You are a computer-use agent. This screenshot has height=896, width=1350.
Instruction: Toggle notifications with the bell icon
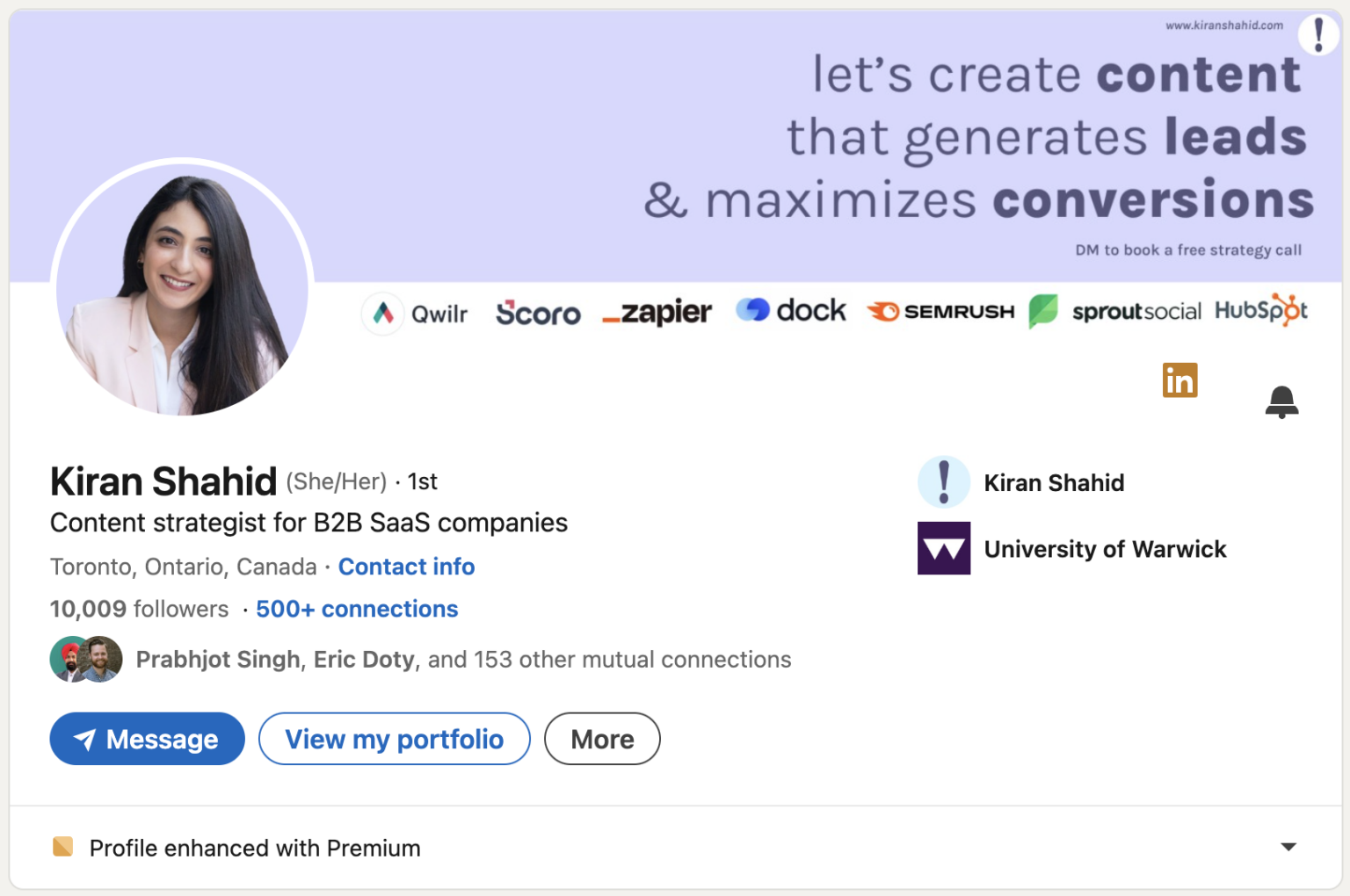click(x=1282, y=401)
